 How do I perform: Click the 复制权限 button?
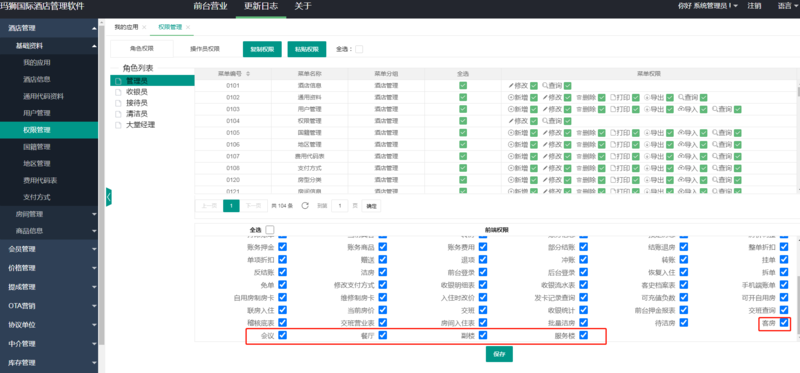pyautogui.click(x=262, y=49)
